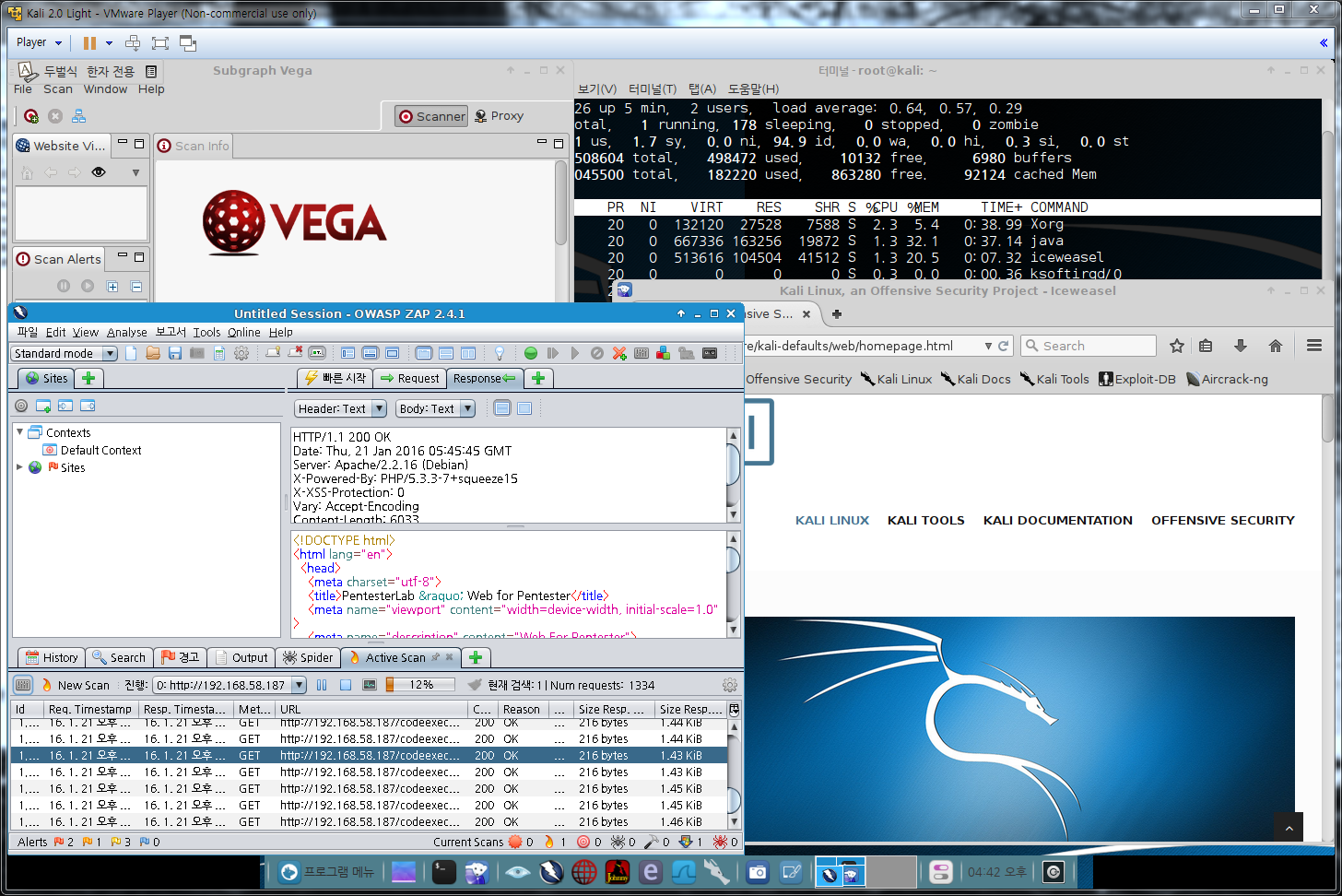Viewport: 1342px width, 896px height.
Task: Open the Firefox search field in Iceweasel
Action: point(1089,346)
